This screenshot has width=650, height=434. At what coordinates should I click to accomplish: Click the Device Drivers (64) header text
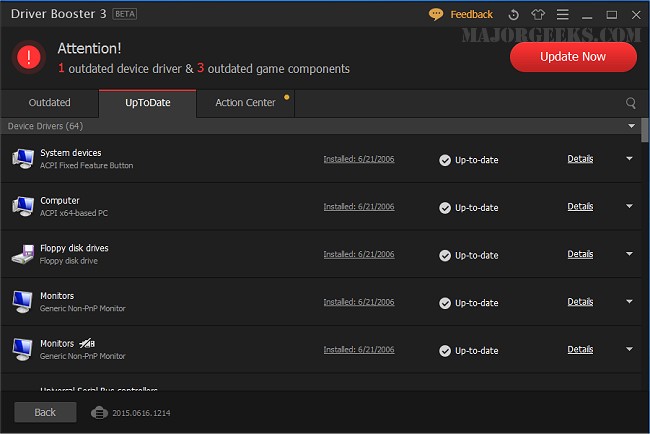(x=45, y=126)
